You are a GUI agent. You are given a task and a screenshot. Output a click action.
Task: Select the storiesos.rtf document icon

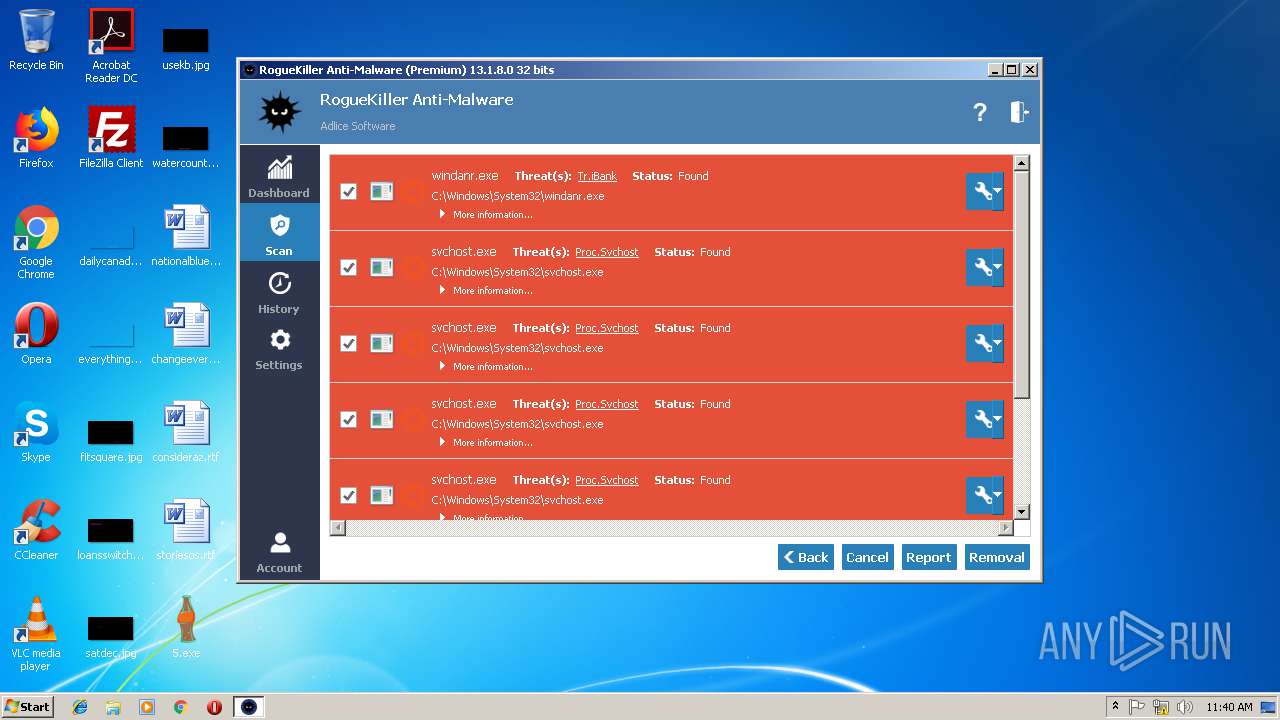point(186,530)
